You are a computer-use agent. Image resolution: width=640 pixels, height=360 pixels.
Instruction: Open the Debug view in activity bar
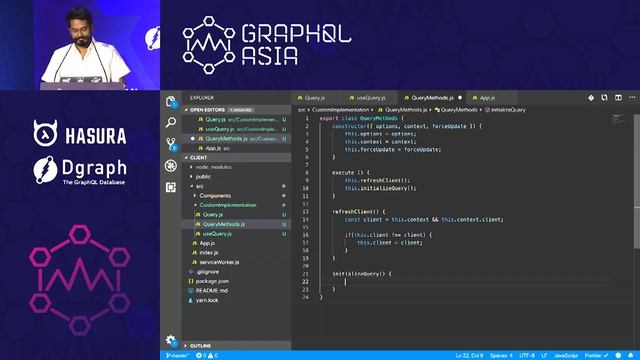171,165
